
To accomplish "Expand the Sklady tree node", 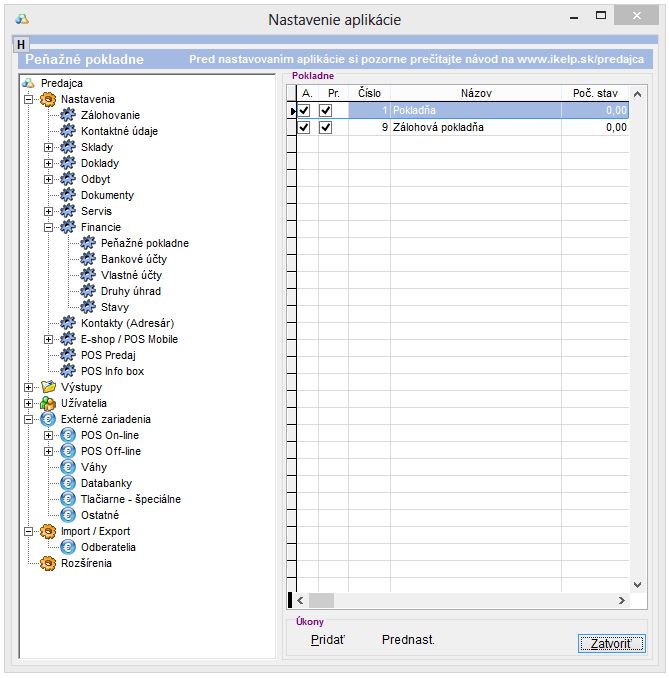I will [x=48, y=147].
